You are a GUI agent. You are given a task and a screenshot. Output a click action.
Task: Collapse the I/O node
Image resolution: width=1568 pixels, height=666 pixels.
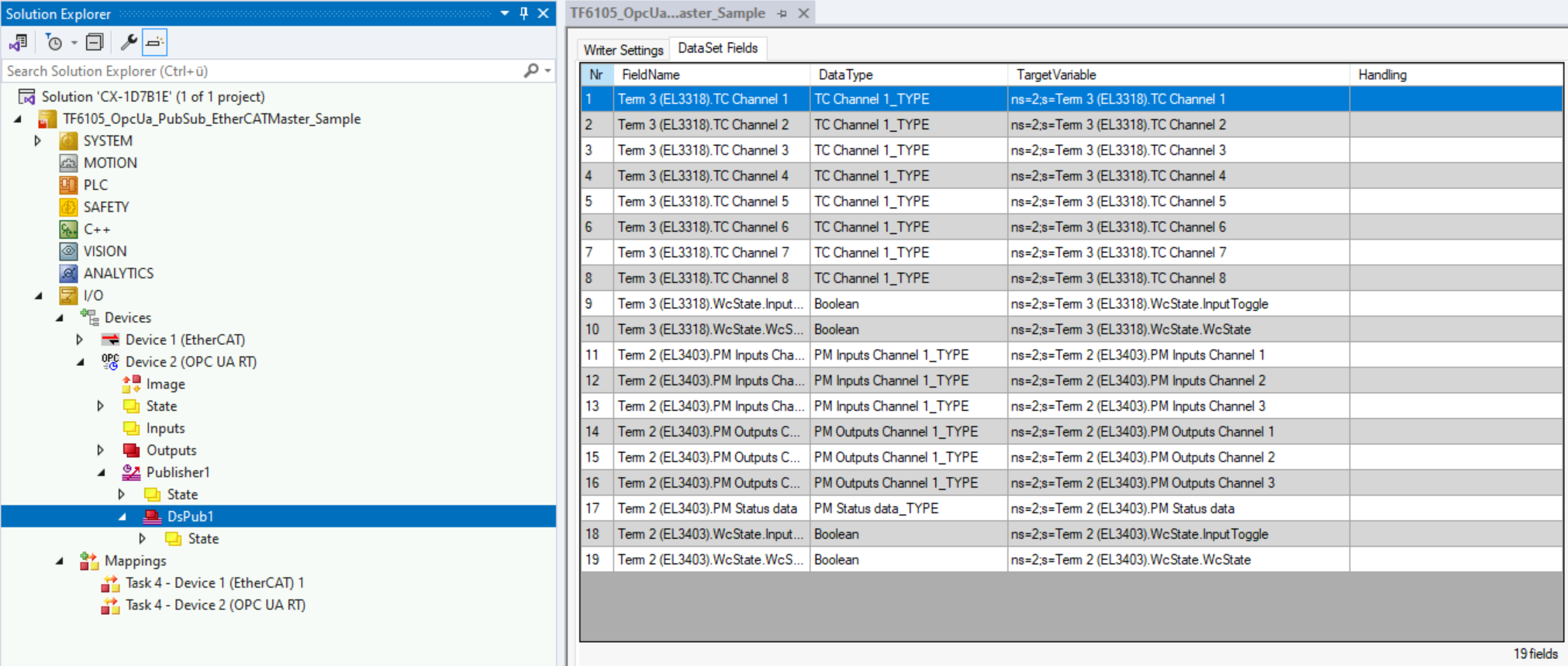(38, 295)
